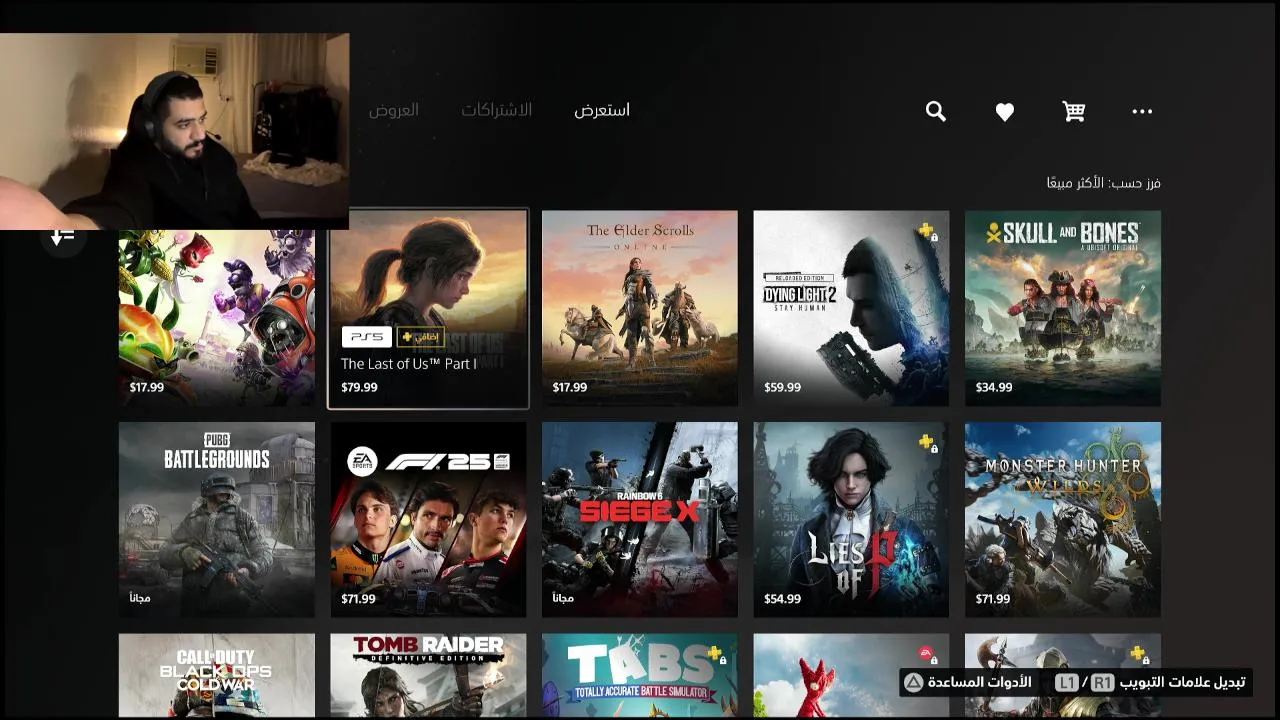Viewport: 1280px width, 720px height.
Task: Click the R1 button hint
Action: coord(1102,683)
